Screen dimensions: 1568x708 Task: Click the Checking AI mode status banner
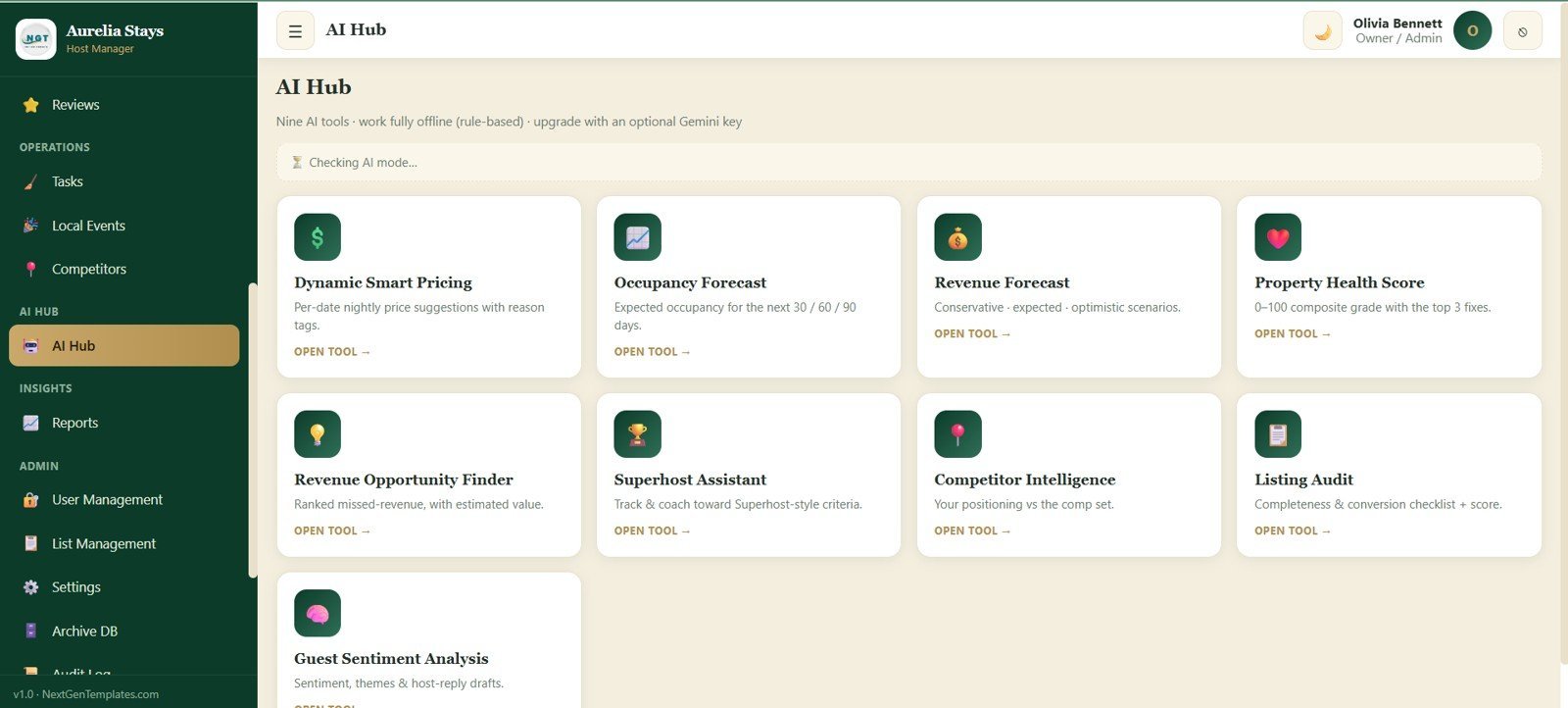(908, 163)
